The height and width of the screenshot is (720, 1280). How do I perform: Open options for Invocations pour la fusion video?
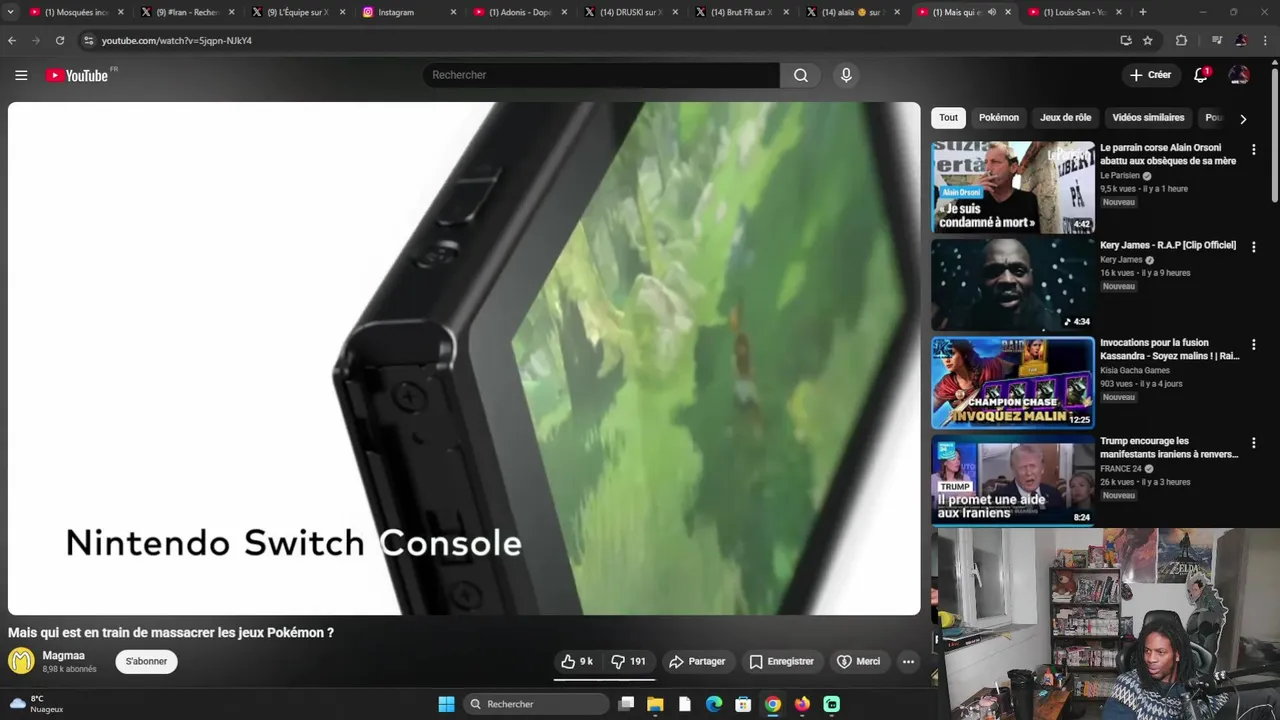[1254, 345]
